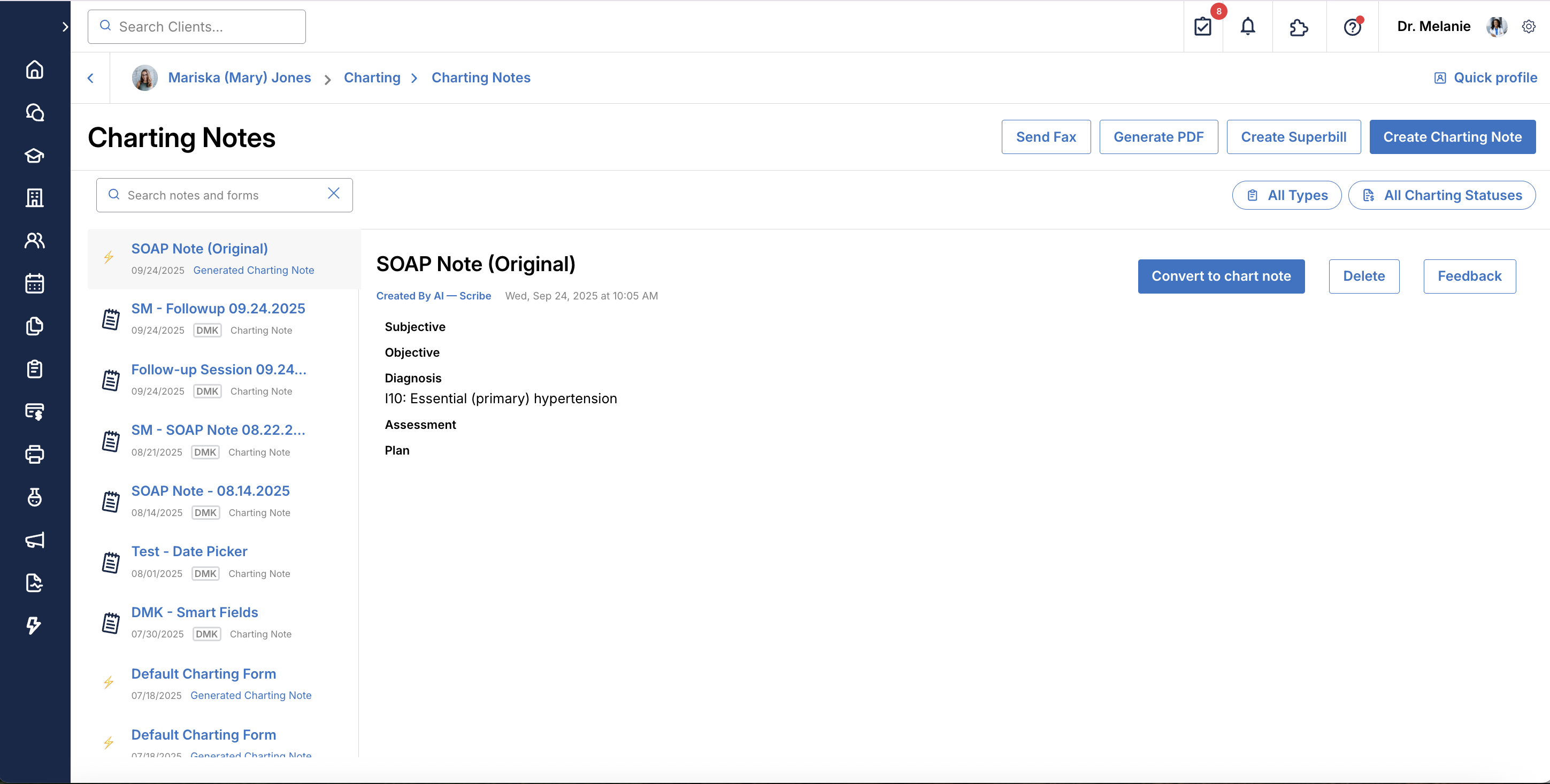The image size is (1550, 784).
Task: Go to Charting breadcrumb
Action: [x=371, y=78]
